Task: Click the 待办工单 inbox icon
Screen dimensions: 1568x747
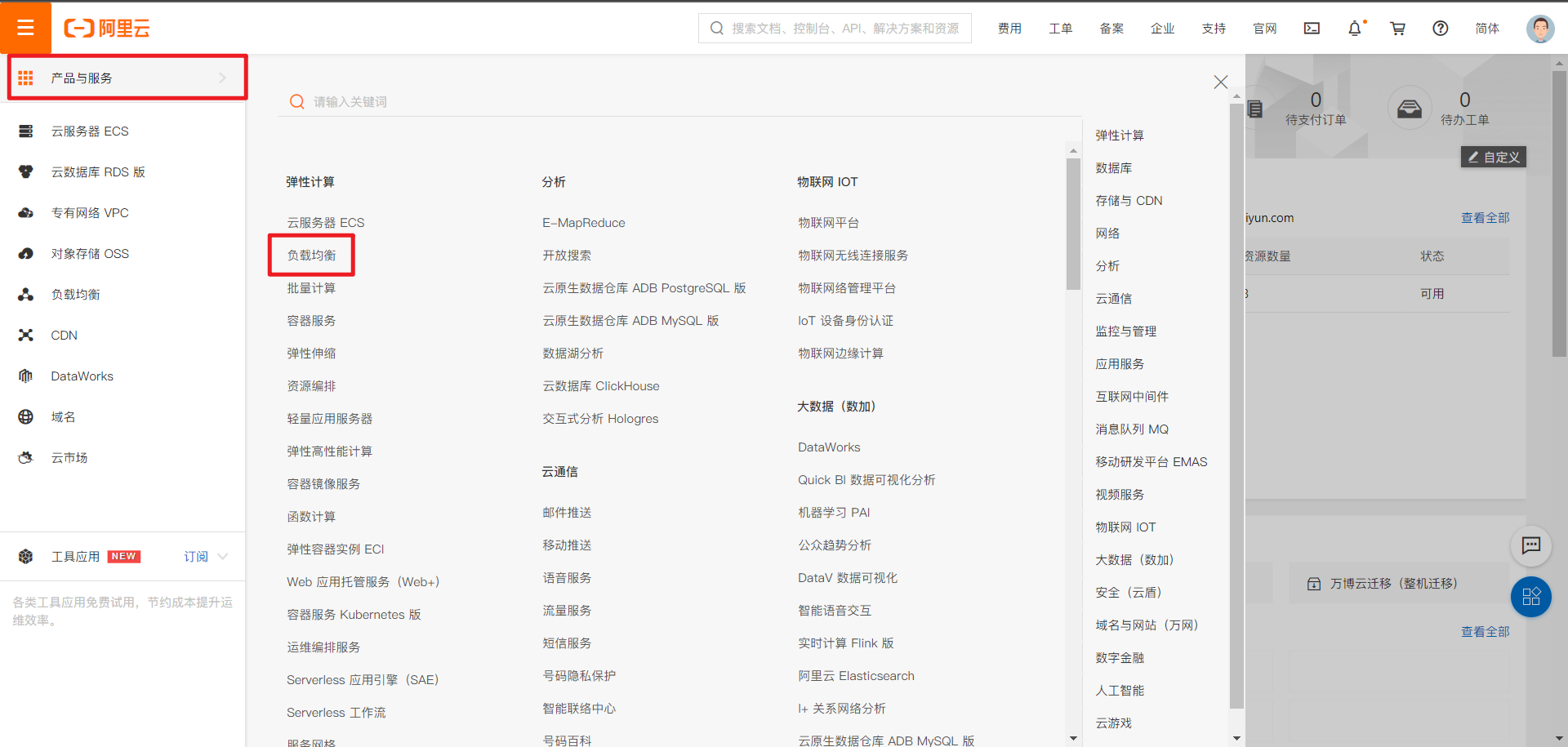Action: [x=1410, y=108]
